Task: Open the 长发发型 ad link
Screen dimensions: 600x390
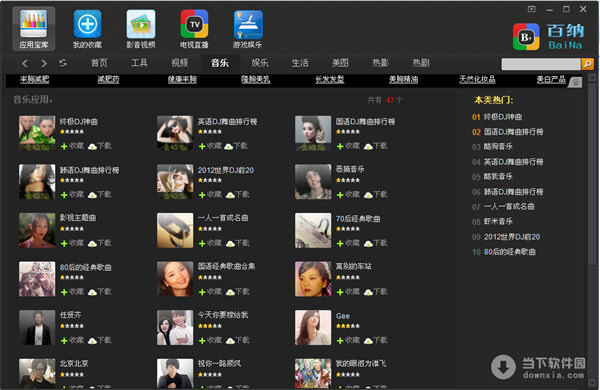Action: pos(329,79)
